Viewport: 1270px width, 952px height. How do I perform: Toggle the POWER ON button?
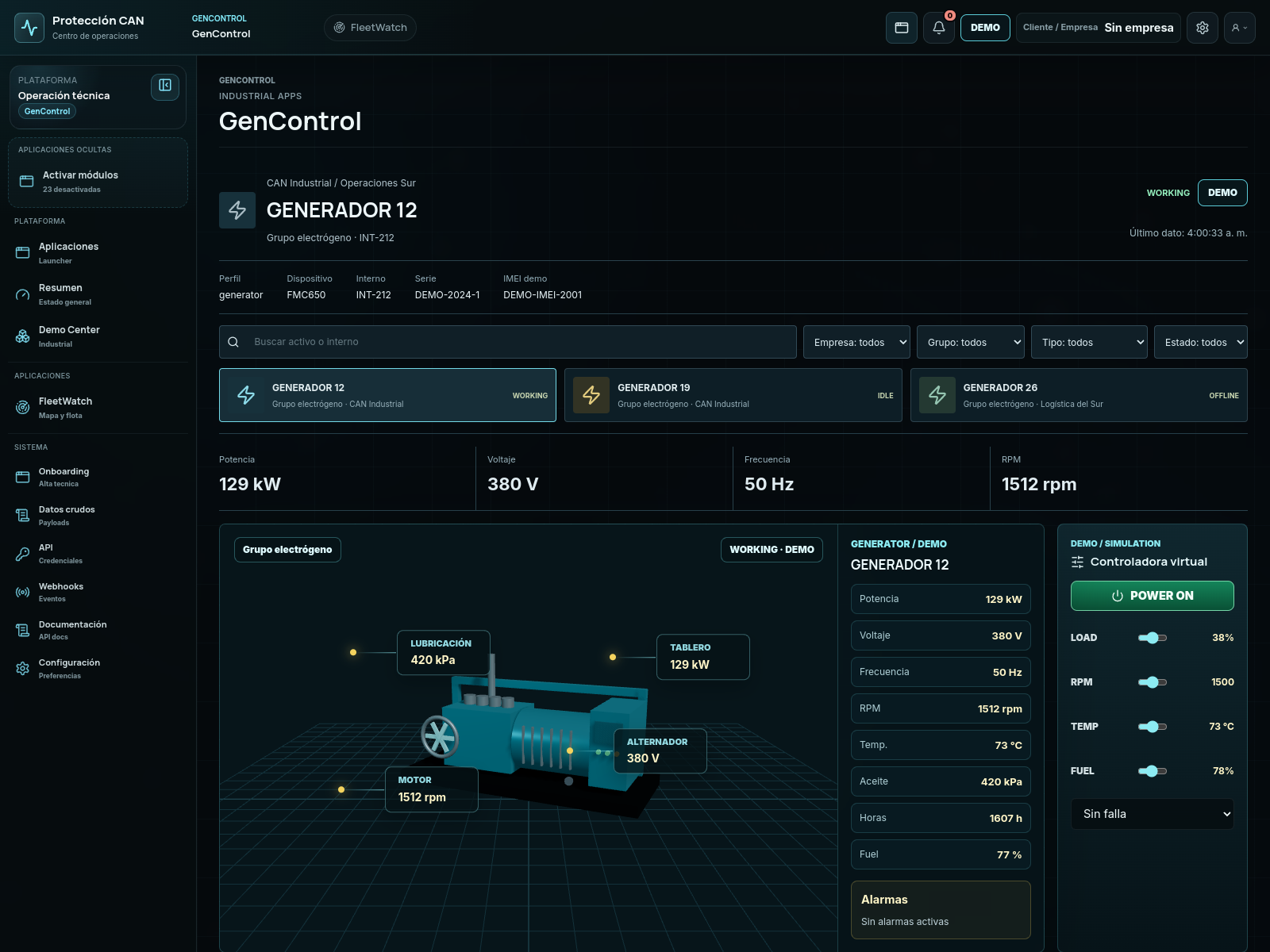[x=1153, y=596]
